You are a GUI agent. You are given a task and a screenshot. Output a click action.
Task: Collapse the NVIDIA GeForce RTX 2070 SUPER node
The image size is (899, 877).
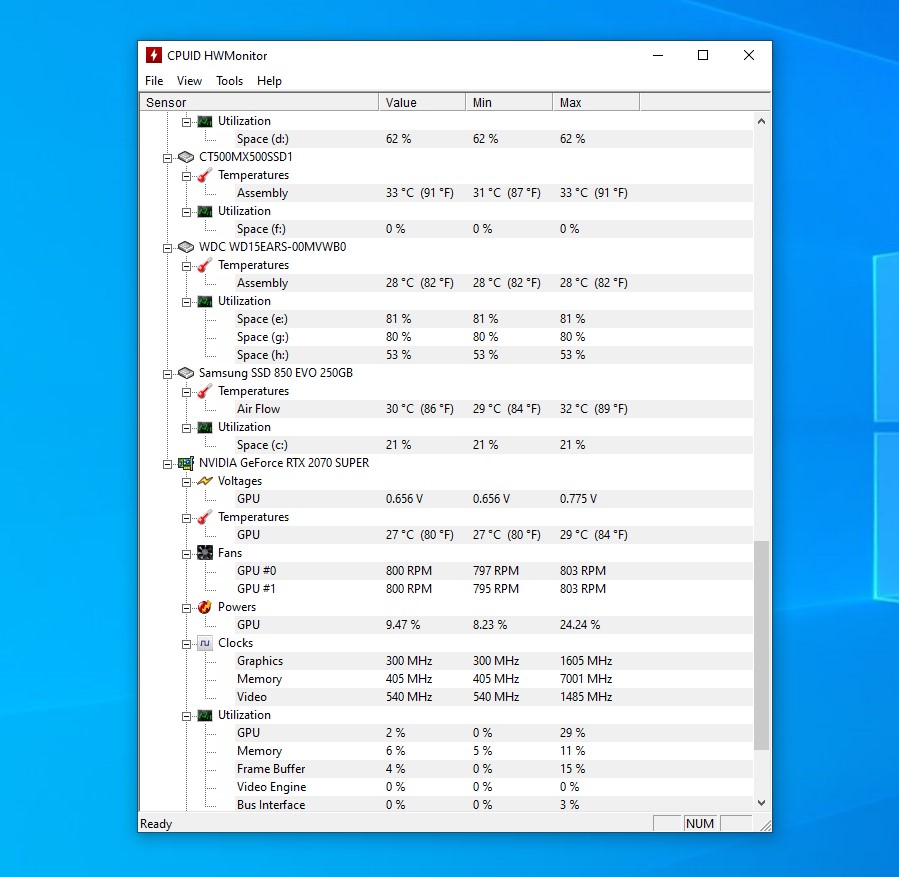coord(167,464)
